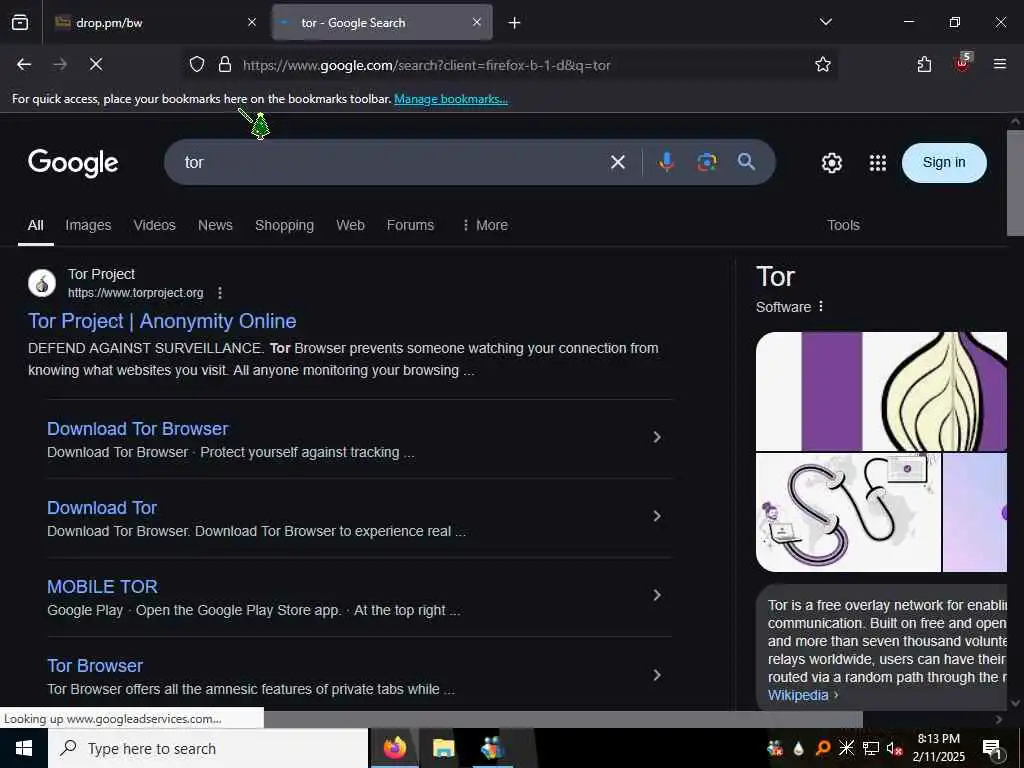The height and width of the screenshot is (768, 1024).
Task: Clear the Google search box
Action: pos(618,162)
